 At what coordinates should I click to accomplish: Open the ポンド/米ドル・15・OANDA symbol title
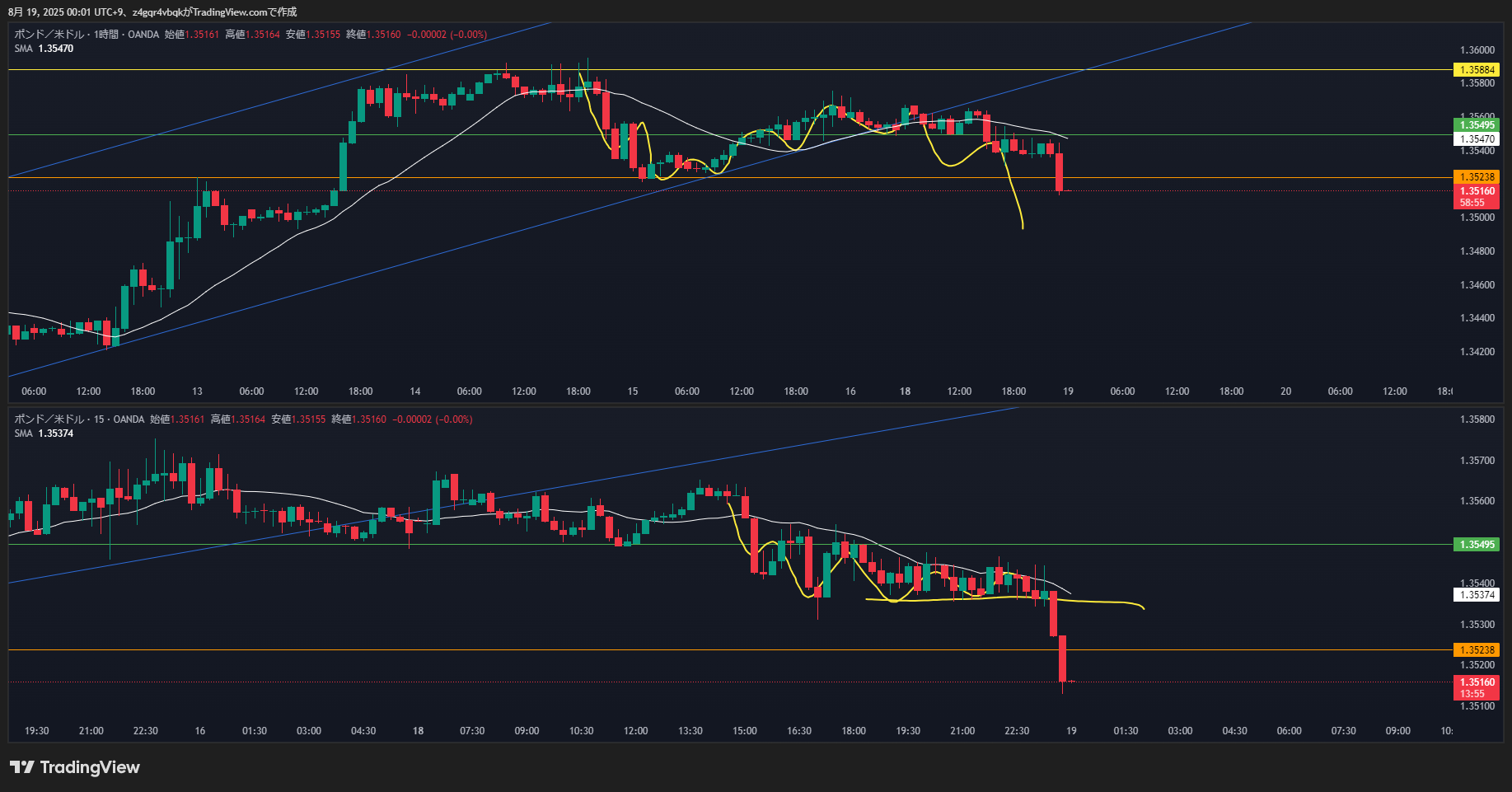coord(79,419)
